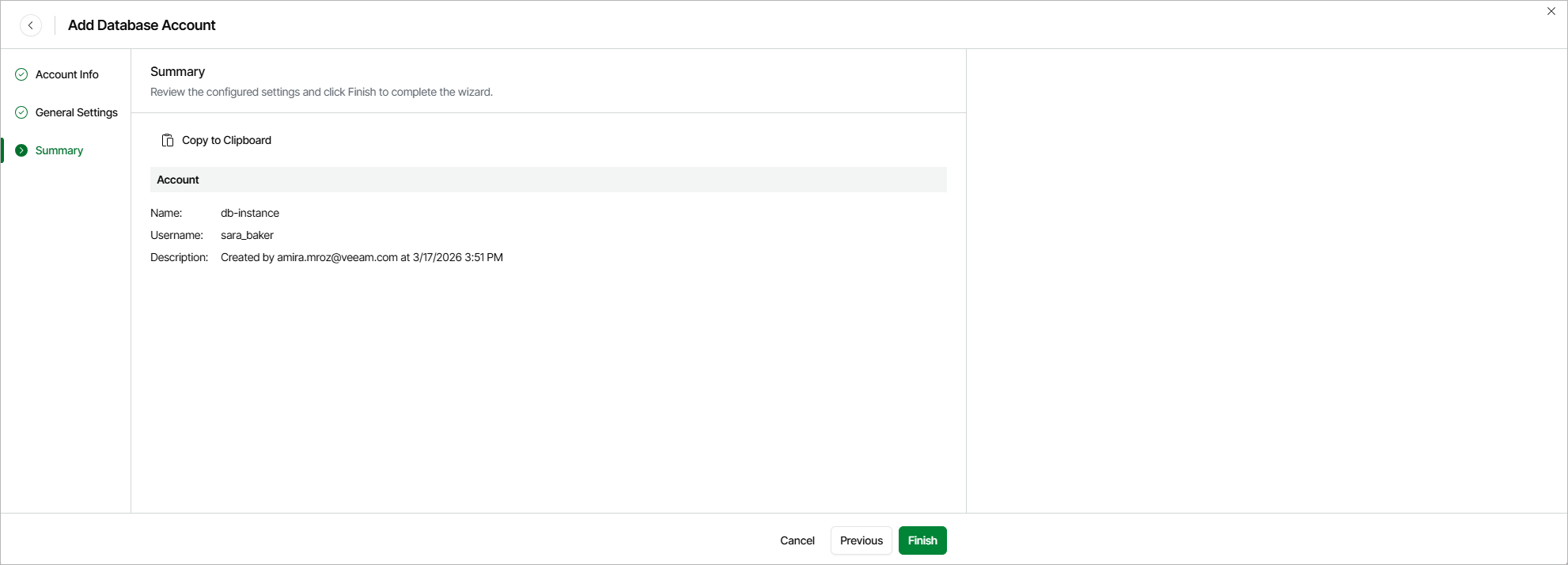Click the Summary page heading
The height and width of the screenshot is (565, 1568).
178,71
